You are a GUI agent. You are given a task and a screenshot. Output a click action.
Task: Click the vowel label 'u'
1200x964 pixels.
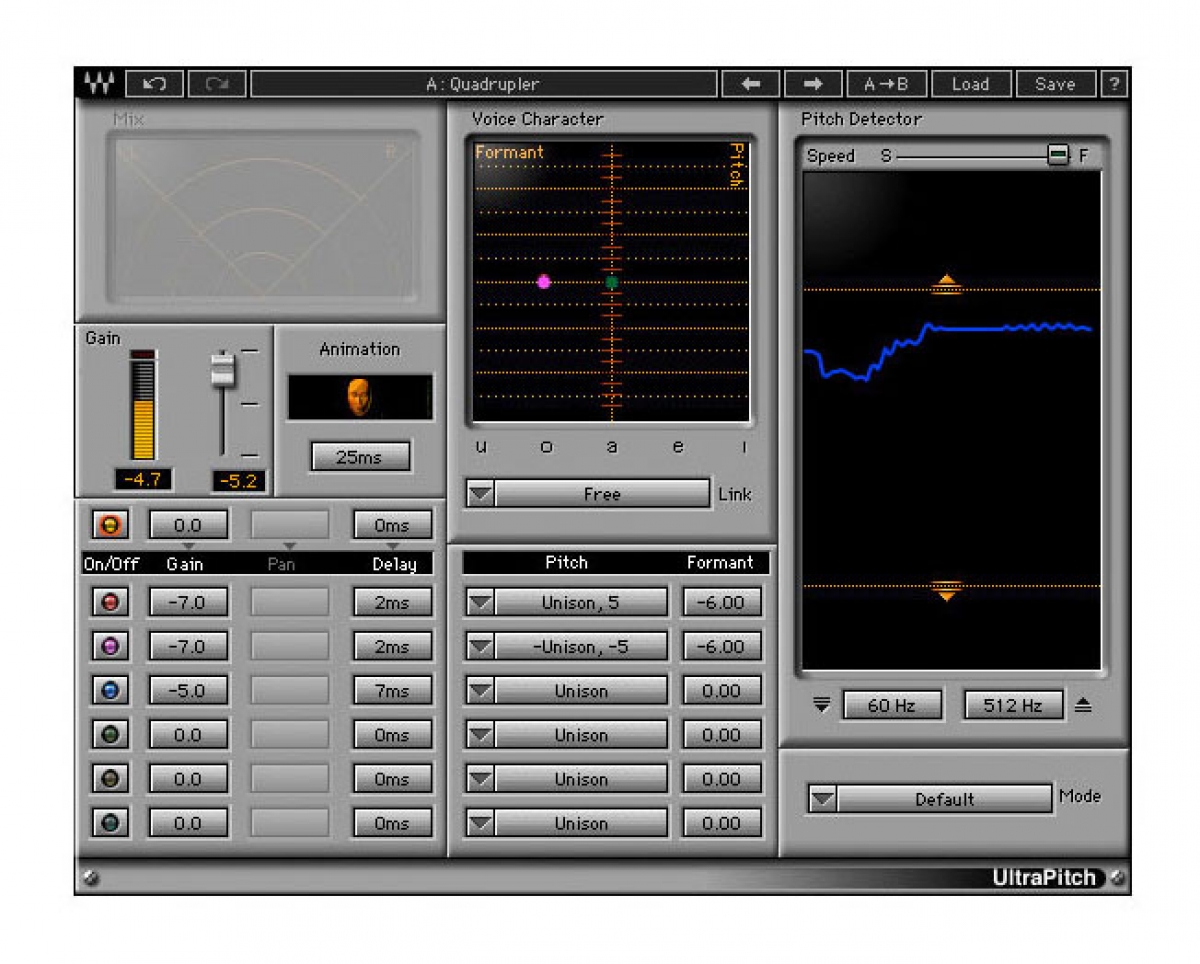tap(481, 447)
